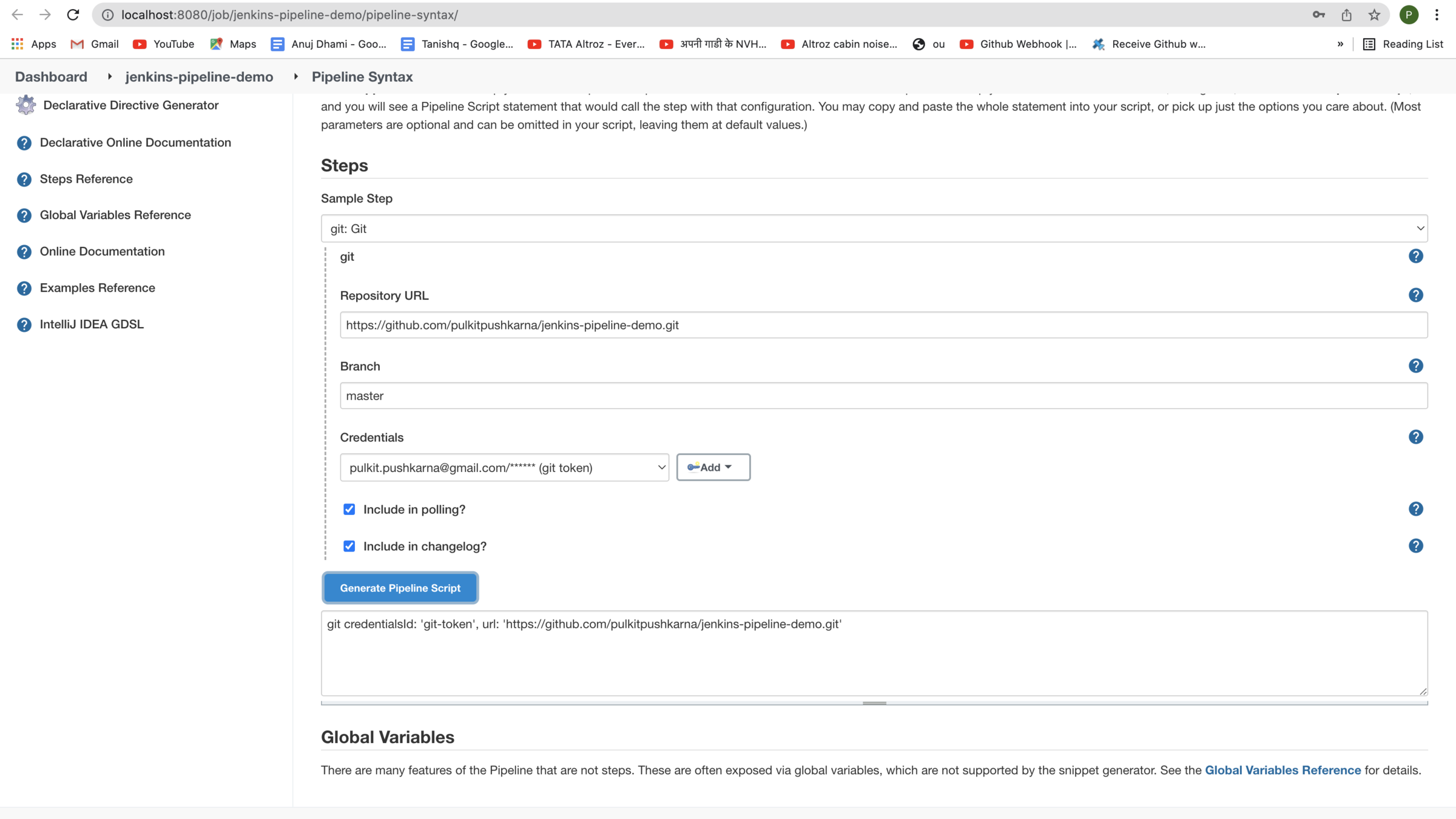This screenshot has height=819, width=1456.
Task: Open Declarative Directive Generator gear icon
Action: (25, 105)
